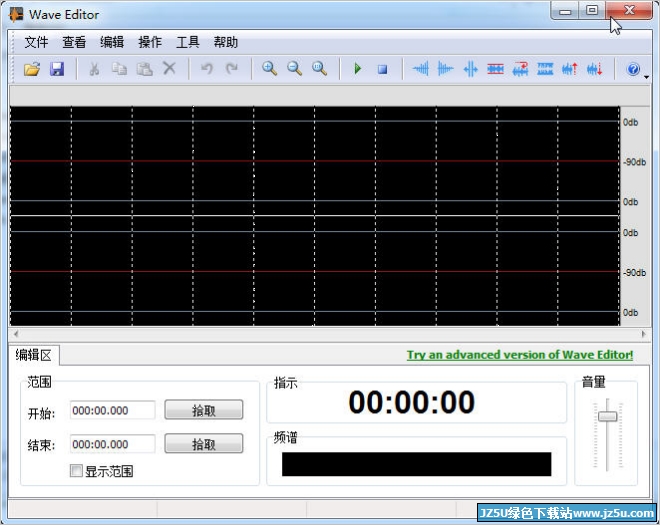Click the 00:00:00 time indicator
The image size is (660, 525).
pyautogui.click(x=412, y=402)
